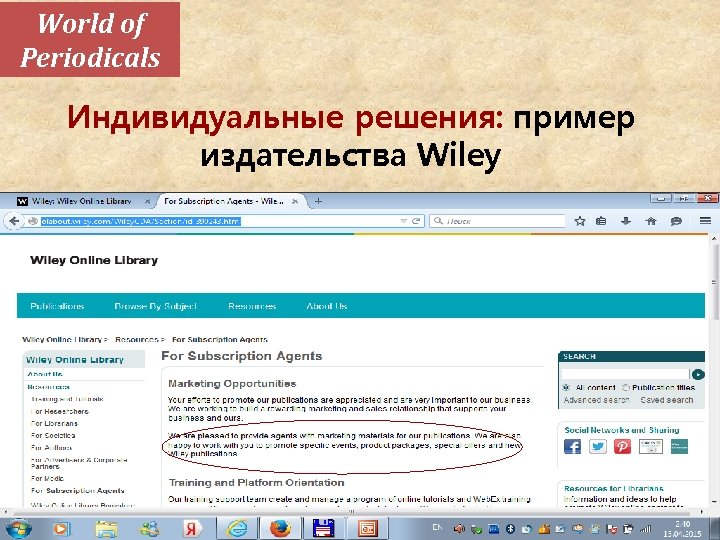Open Training and Tutorials in the sidebar
The width and height of the screenshot is (720, 540).
coord(67,399)
